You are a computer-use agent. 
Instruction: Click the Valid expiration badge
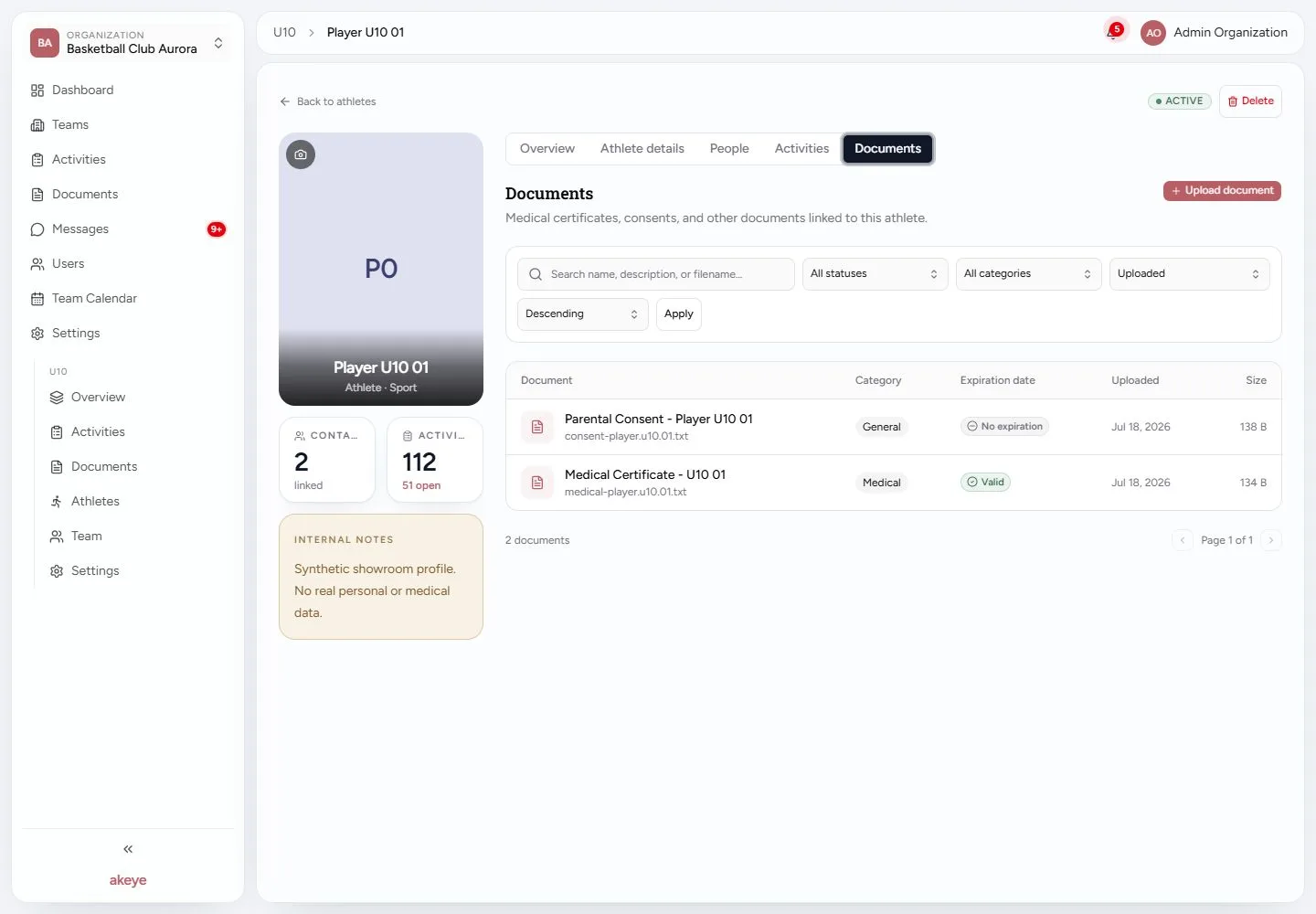click(985, 483)
